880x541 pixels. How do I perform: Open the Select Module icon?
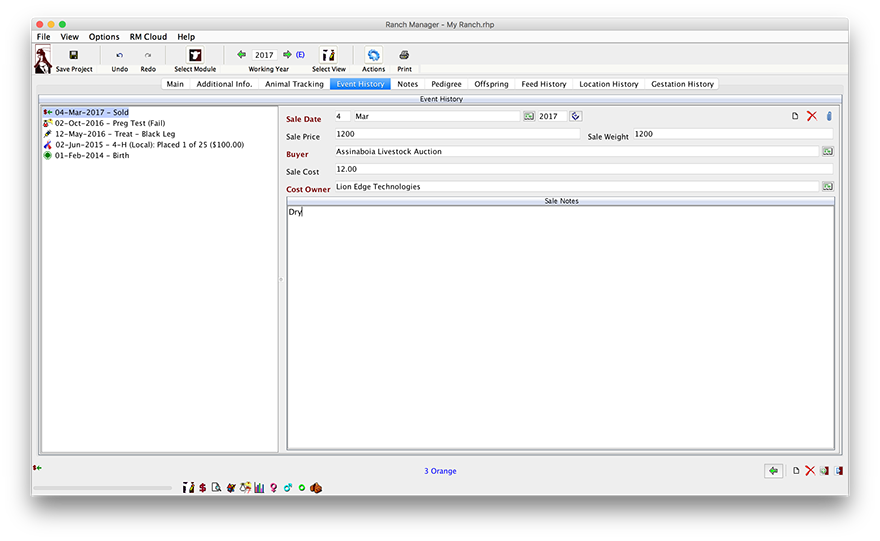[x=195, y=56]
